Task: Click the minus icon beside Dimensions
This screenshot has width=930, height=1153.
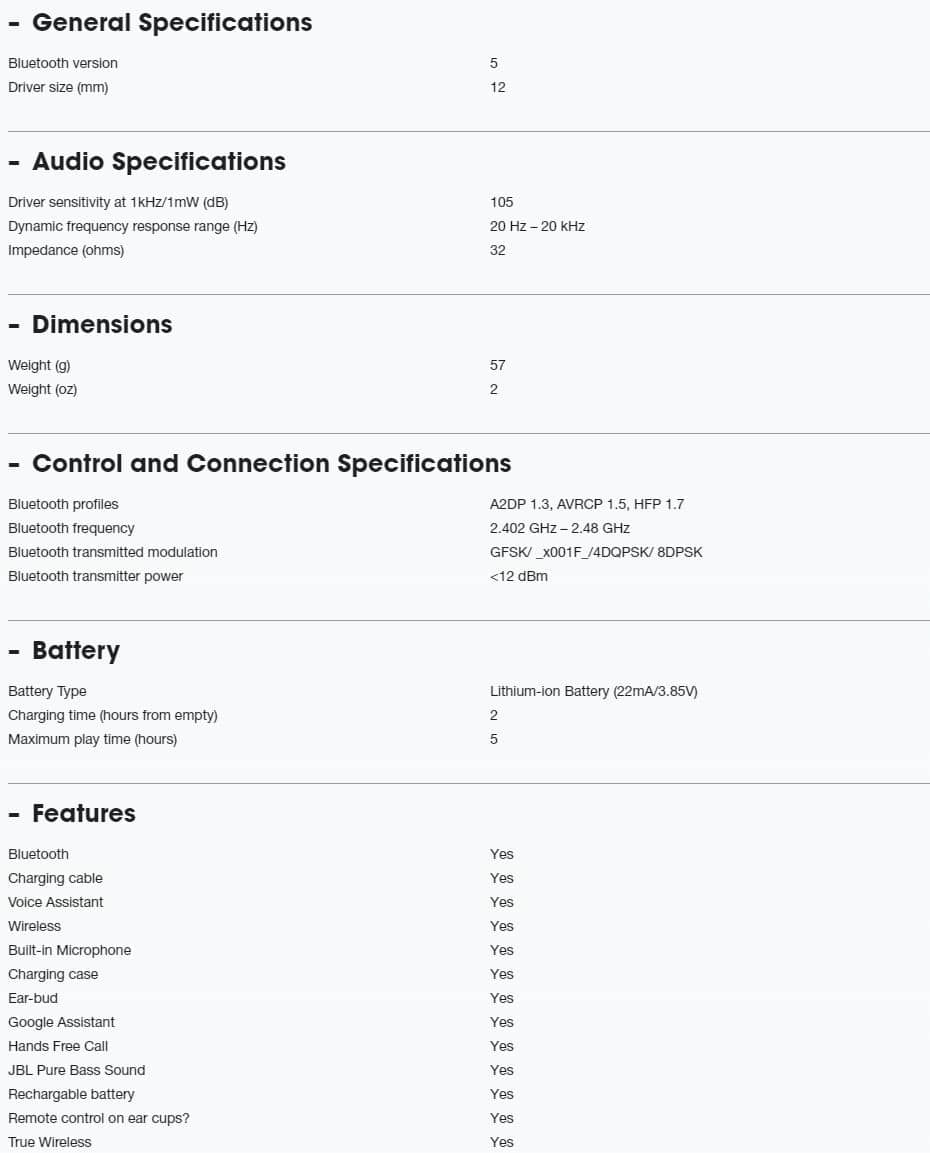Action: point(14,326)
